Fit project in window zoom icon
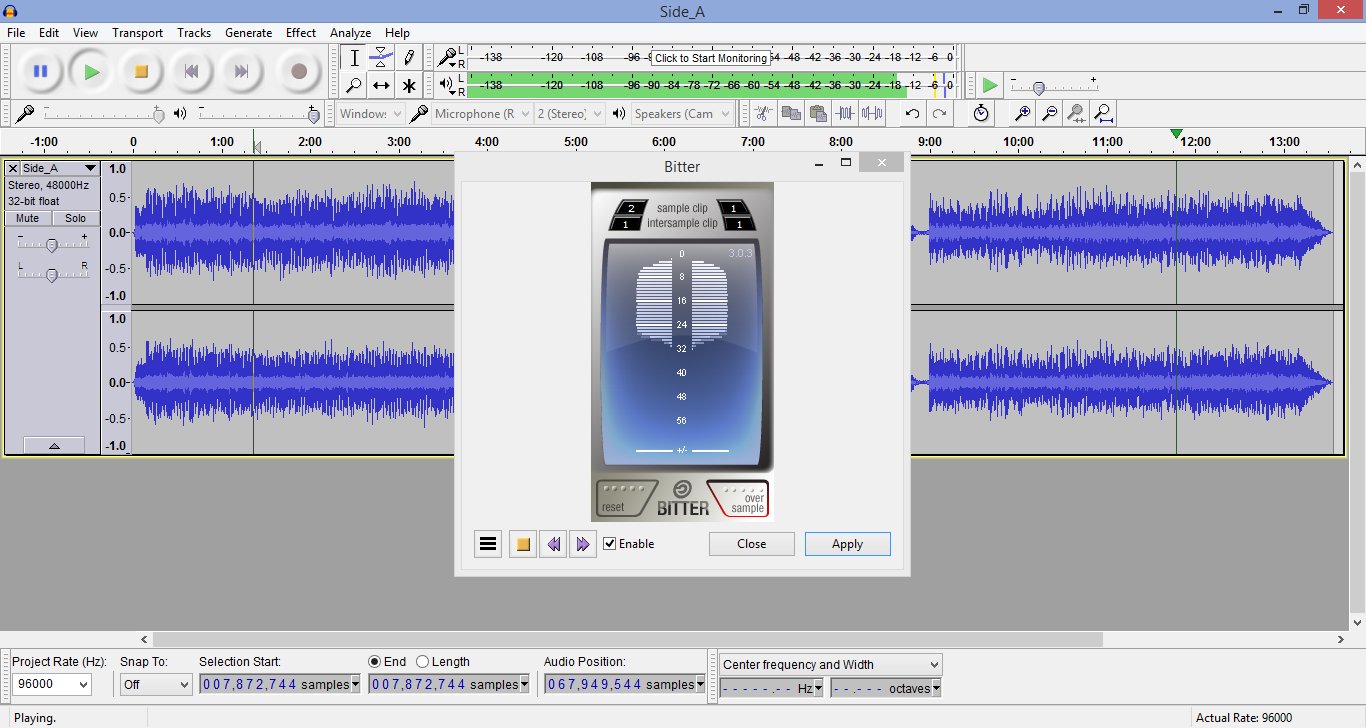The image size is (1366, 728). coord(1103,113)
